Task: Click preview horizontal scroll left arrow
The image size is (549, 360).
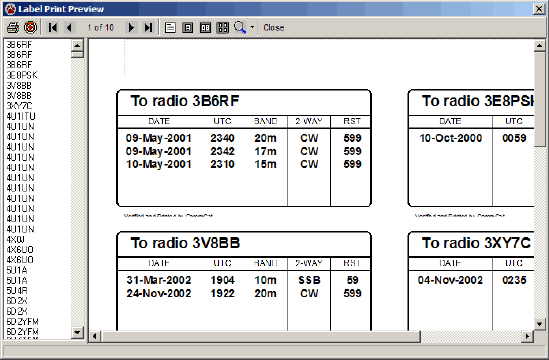Action: pyautogui.click(x=95, y=336)
